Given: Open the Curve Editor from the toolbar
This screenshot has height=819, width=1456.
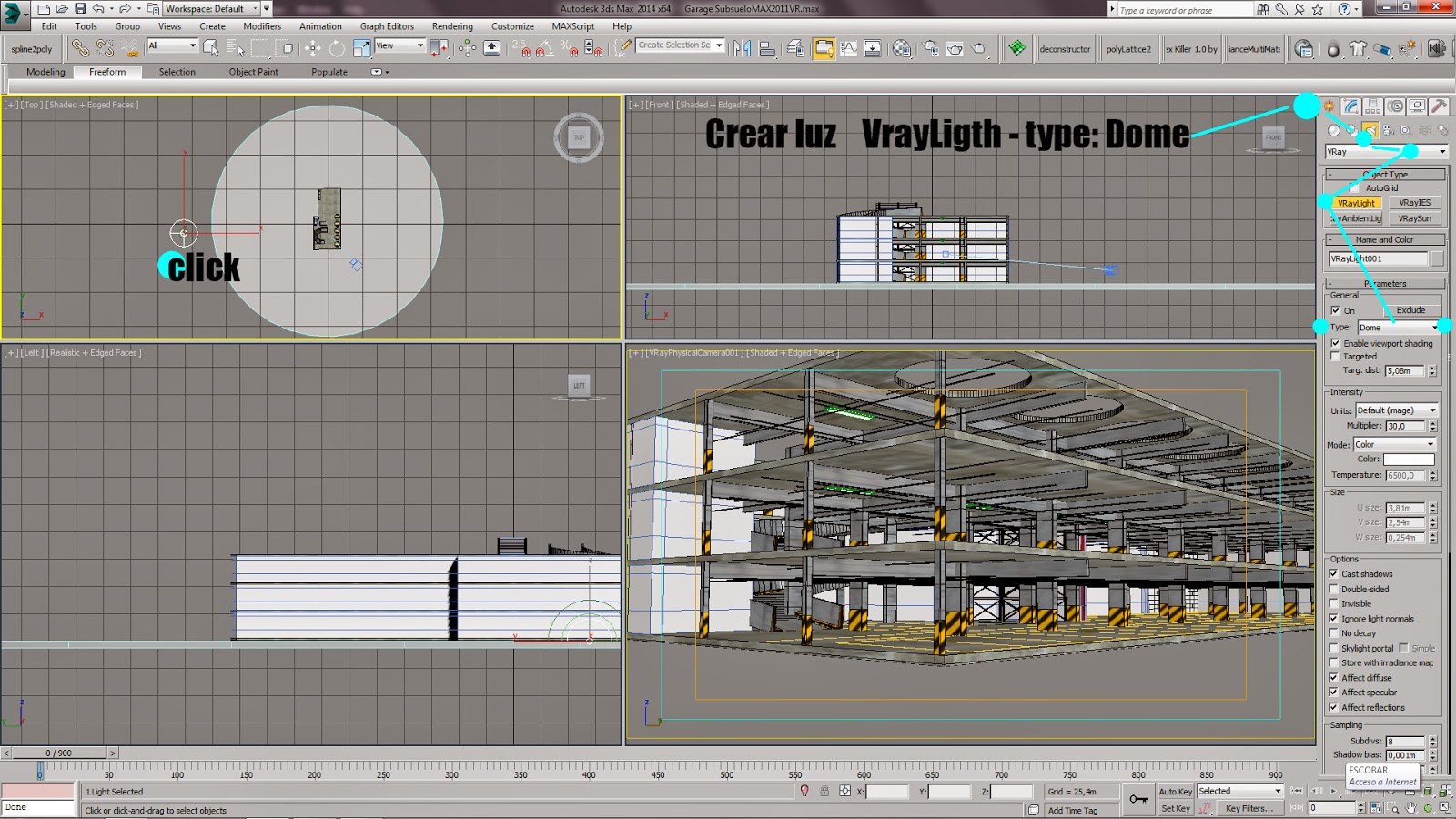Looking at the screenshot, I should point(848,48).
